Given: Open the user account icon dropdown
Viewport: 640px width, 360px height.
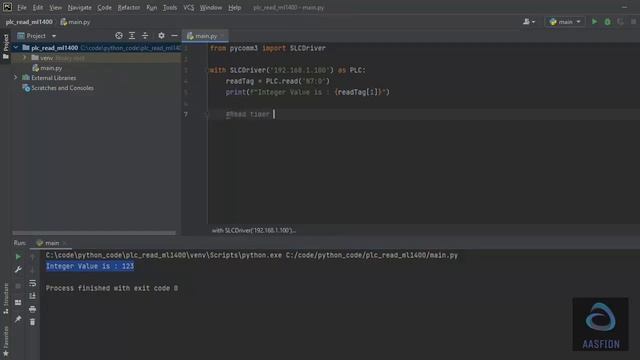Looking at the screenshot, I should pyautogui.click(x=529, y=22).
